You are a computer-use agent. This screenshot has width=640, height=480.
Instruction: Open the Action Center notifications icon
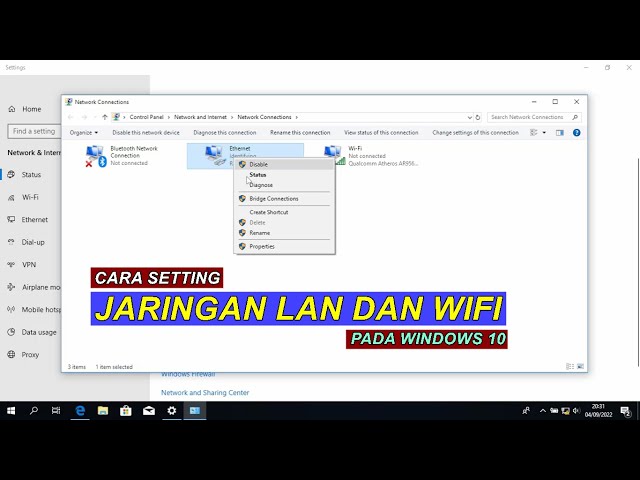coord(626,411)
